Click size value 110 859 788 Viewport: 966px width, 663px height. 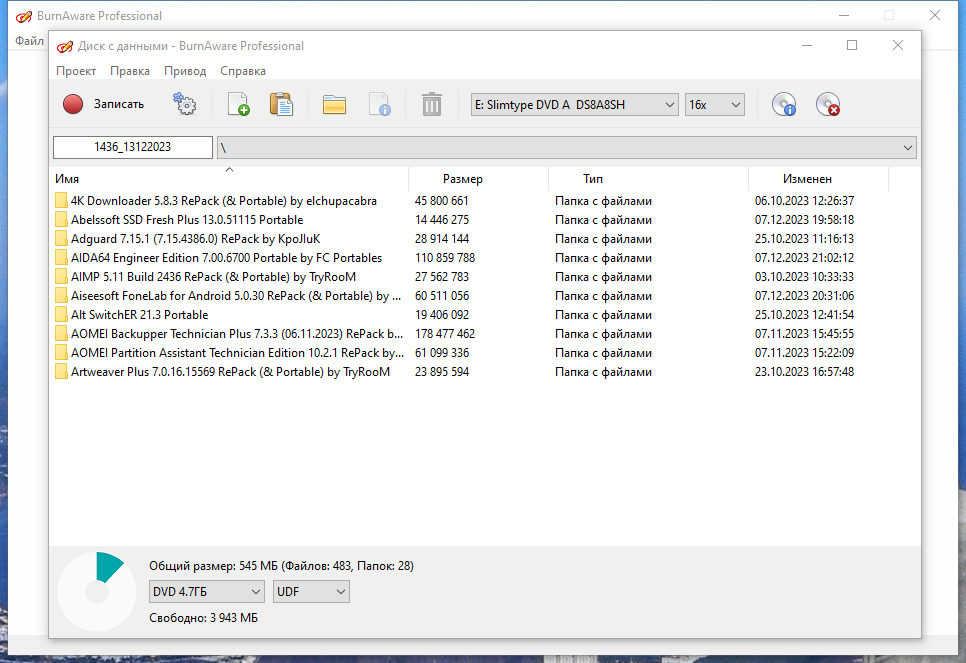(445, 258)
